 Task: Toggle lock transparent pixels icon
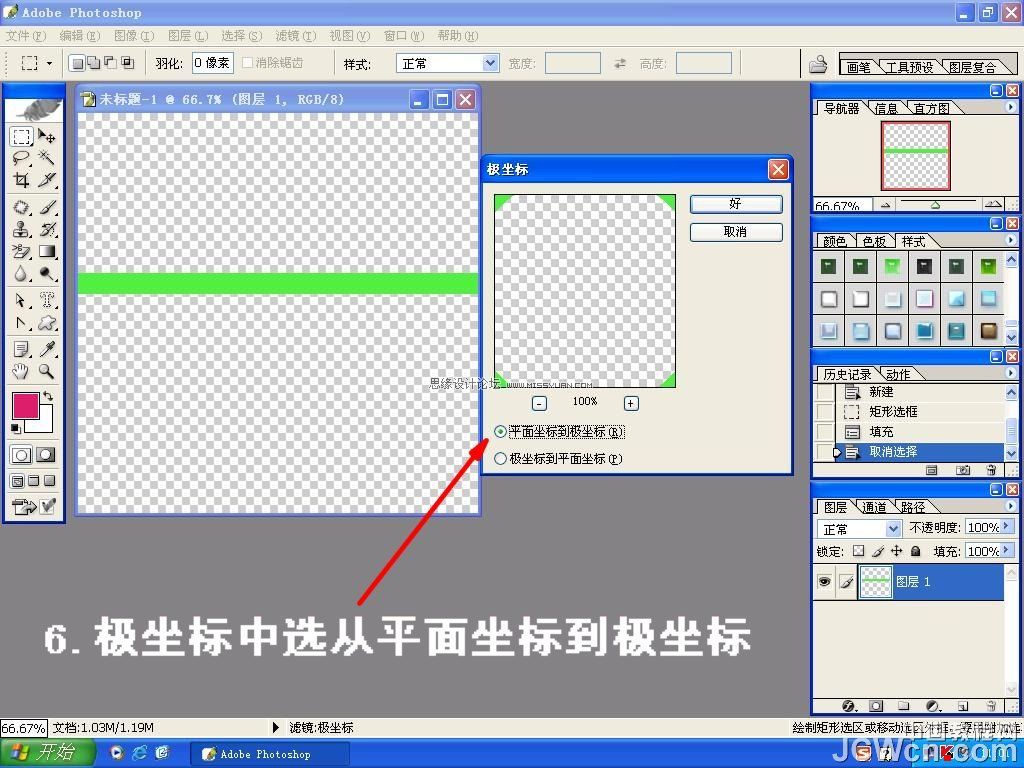tap(858, 551)
